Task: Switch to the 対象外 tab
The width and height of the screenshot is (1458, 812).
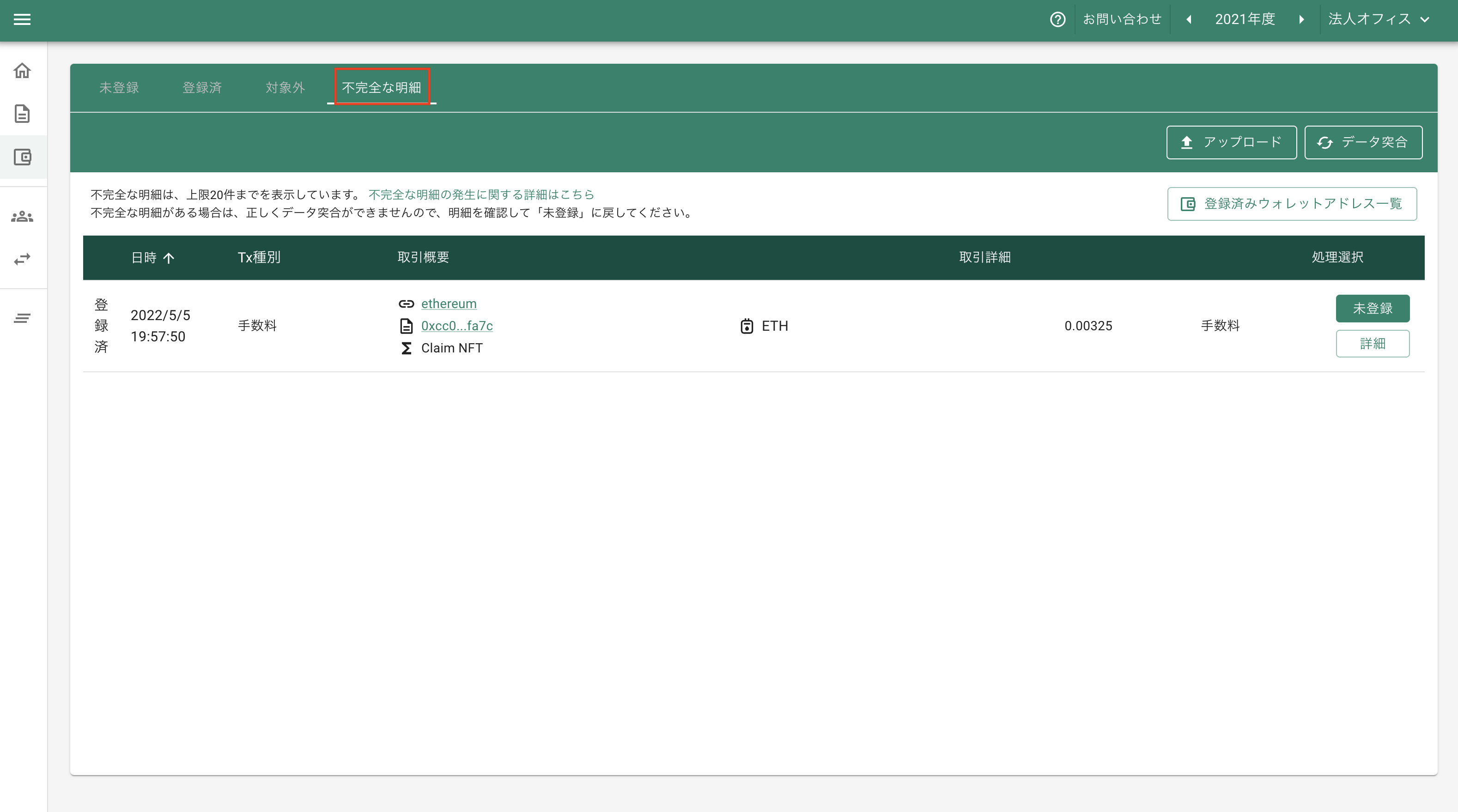Action: click(285, 88)
